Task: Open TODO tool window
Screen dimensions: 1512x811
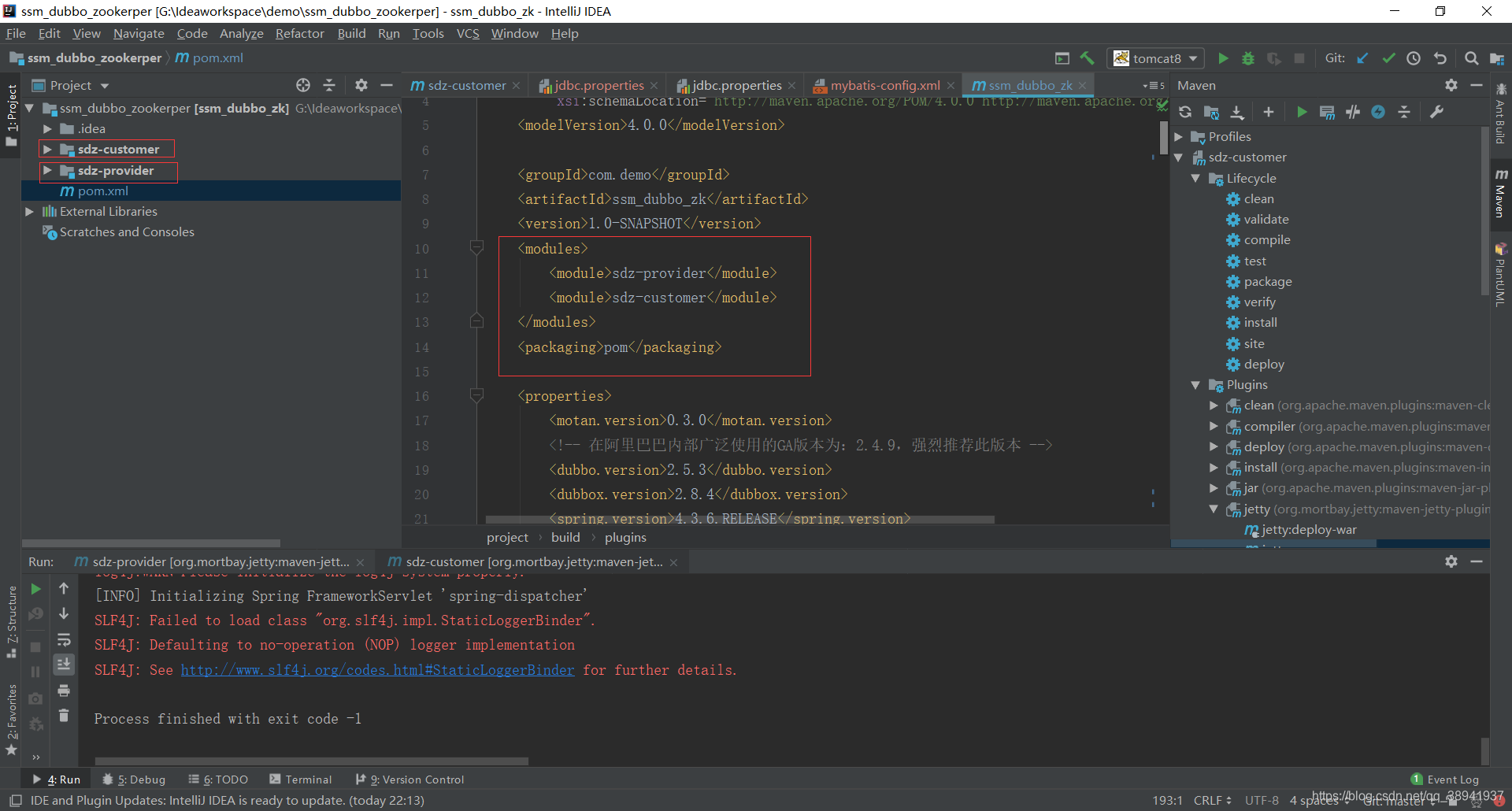Action: pyautogui.click(x=218, y=780)
